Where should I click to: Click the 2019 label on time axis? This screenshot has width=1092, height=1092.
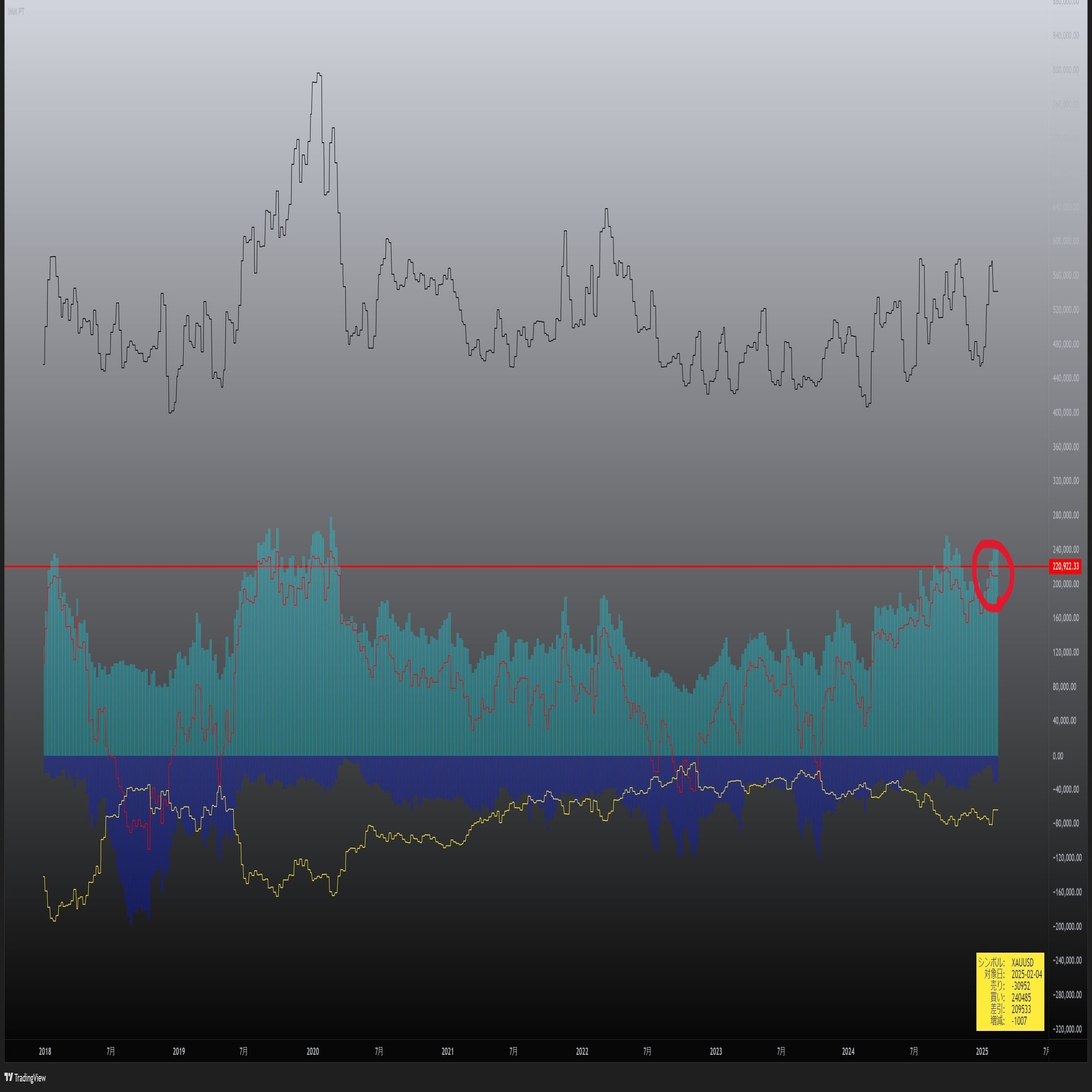click(179, 1051)
